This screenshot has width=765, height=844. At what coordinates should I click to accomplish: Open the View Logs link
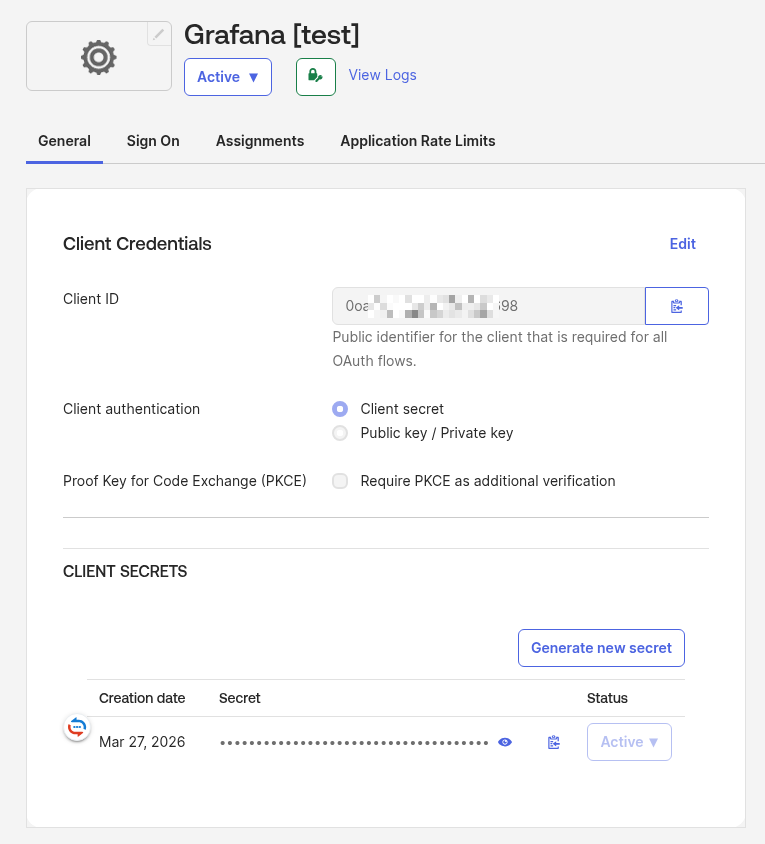382,75
